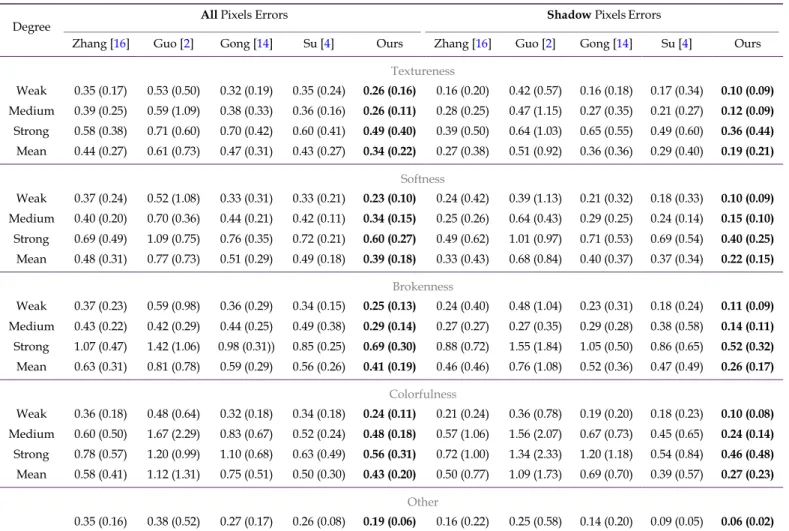Click the Shadow Pixels Errors header
789x531 pixels.
point(604,15)
